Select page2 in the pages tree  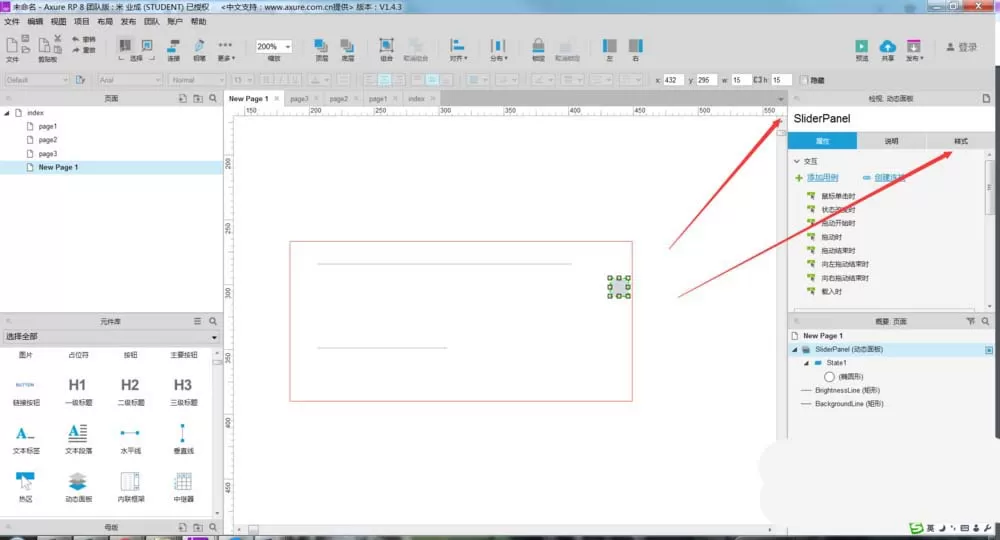click(47, 140)
